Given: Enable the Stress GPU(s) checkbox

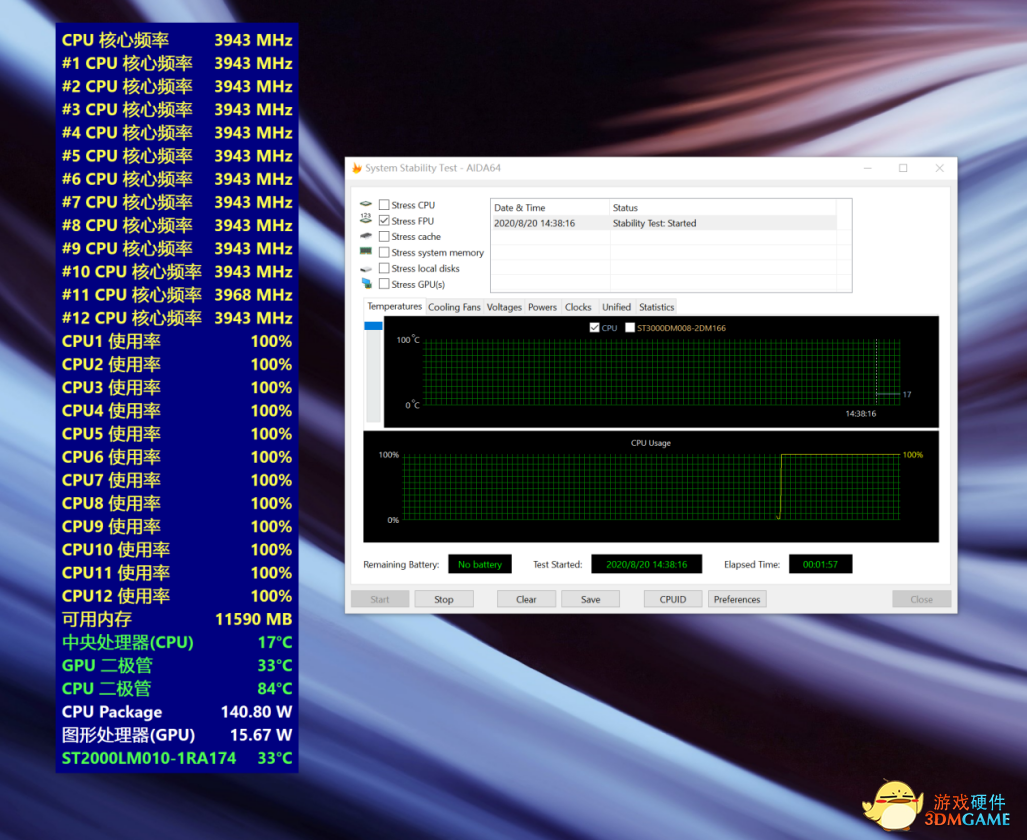Looking at the screenshot, I should [384, 284].
